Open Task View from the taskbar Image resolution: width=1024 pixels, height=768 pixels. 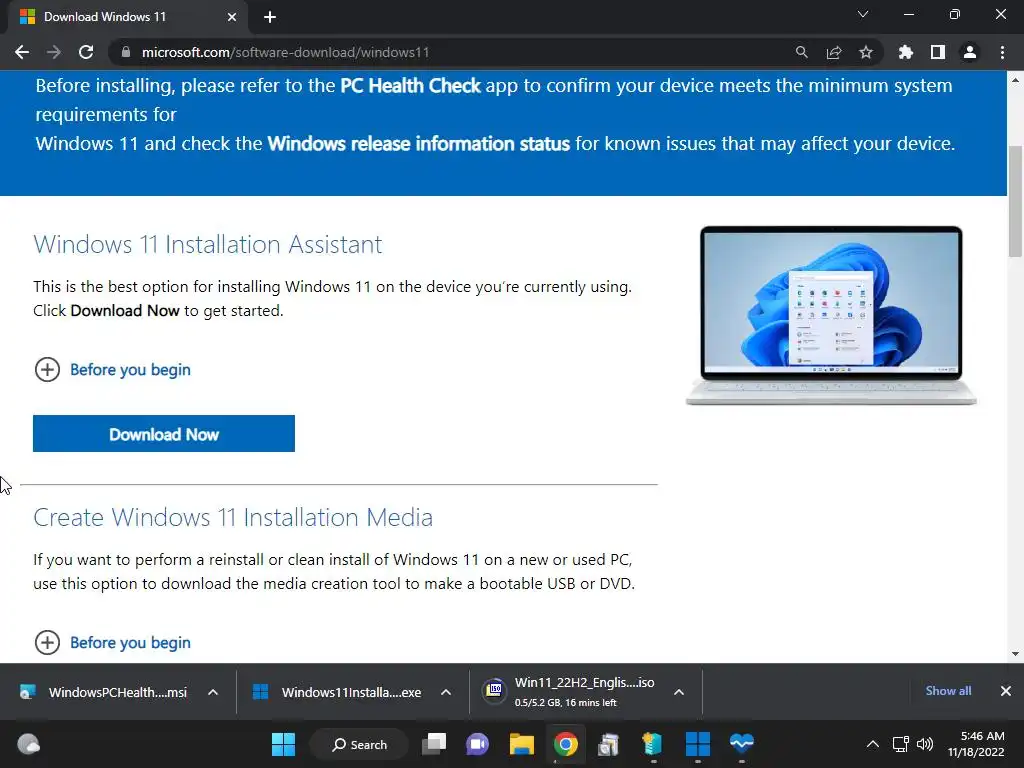point(434,744)
